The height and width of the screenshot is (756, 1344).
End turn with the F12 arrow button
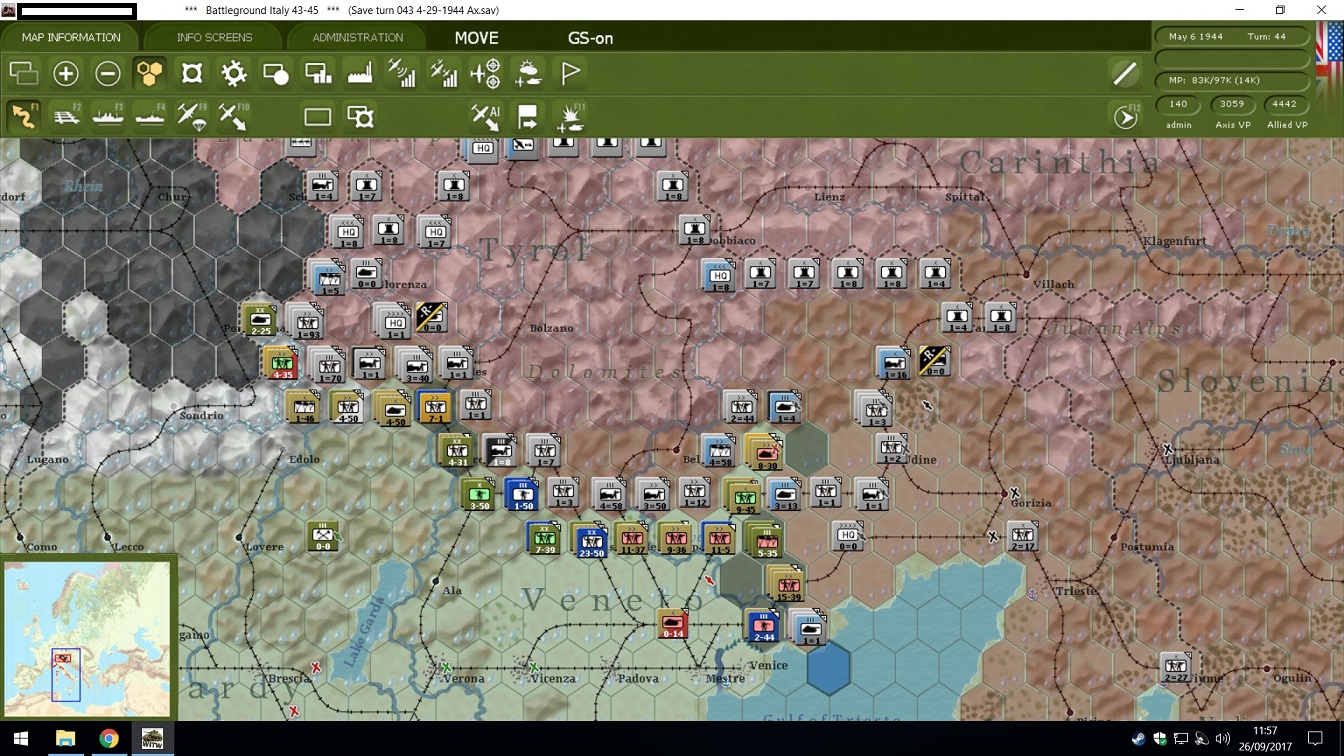click(x=1126, y=117)
